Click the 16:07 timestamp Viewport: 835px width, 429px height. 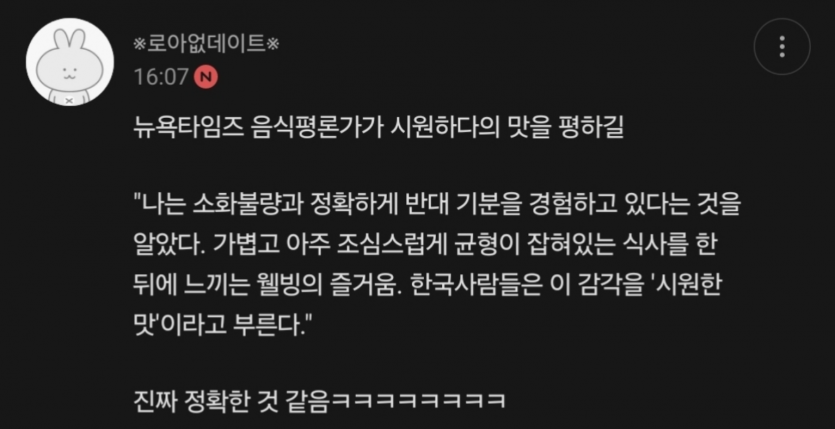click(x=161, y=78)
